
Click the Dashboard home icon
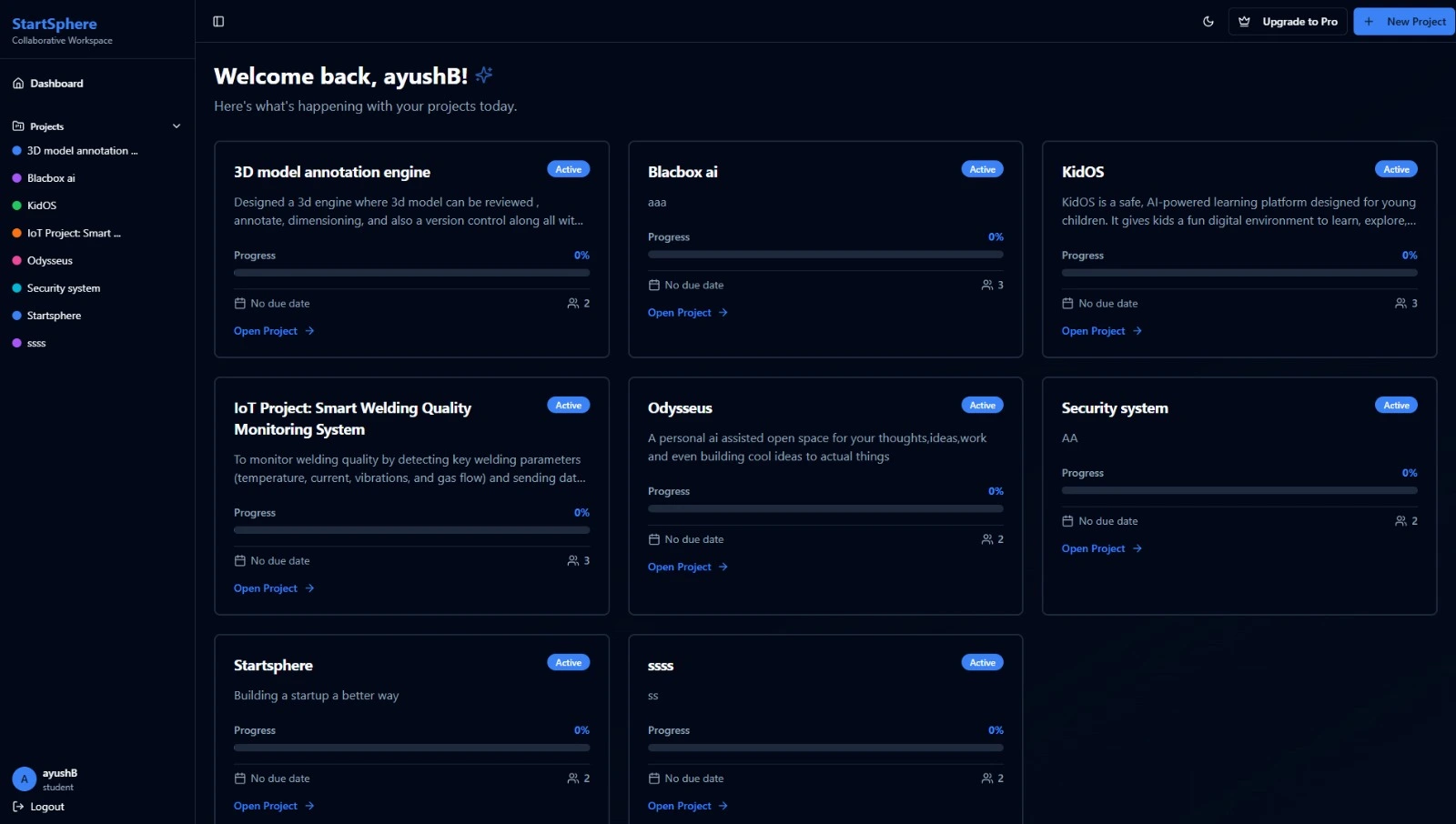click(18, 84)
